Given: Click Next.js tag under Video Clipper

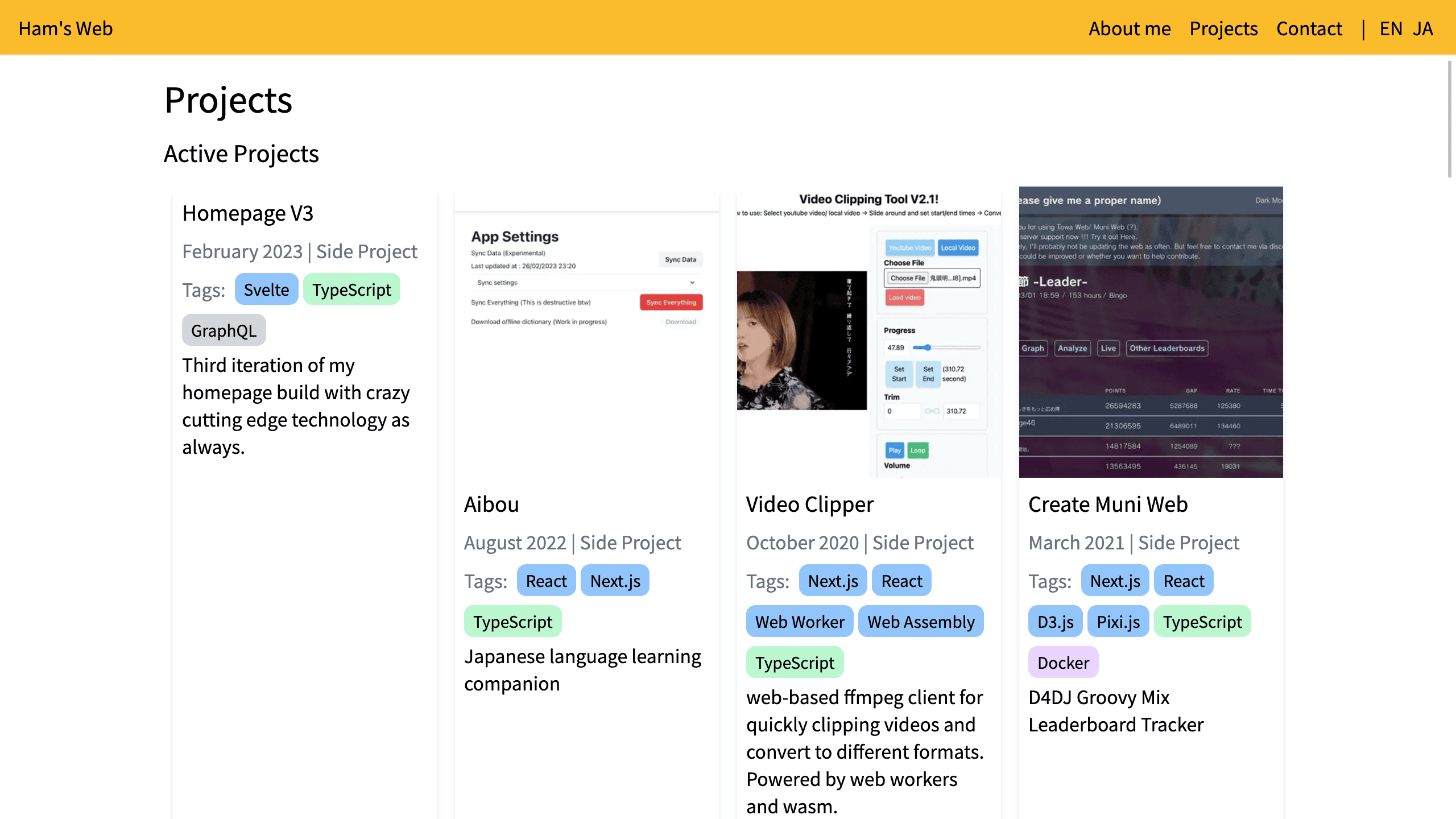Looking at the screenshot, I should coord(833,581).
